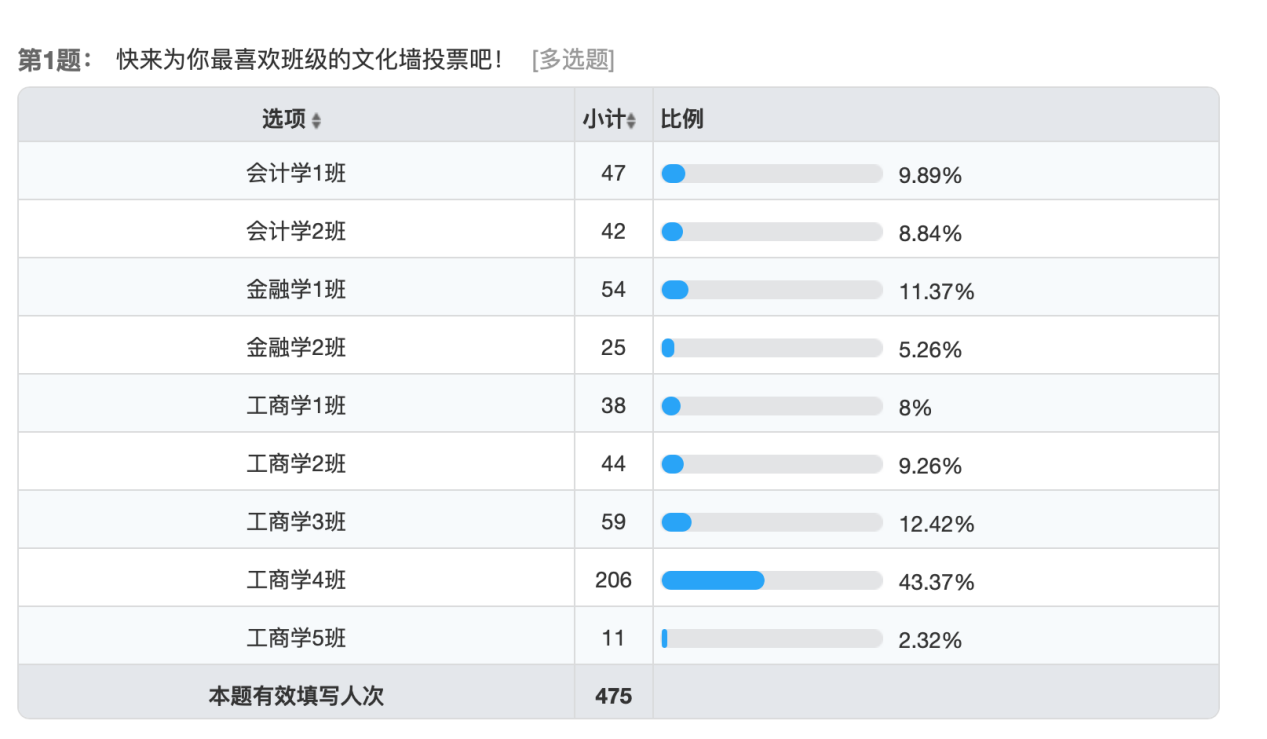Select the 会计学1班 row label
Viewport: 1267px width, 739px height.
coord(296,173)
